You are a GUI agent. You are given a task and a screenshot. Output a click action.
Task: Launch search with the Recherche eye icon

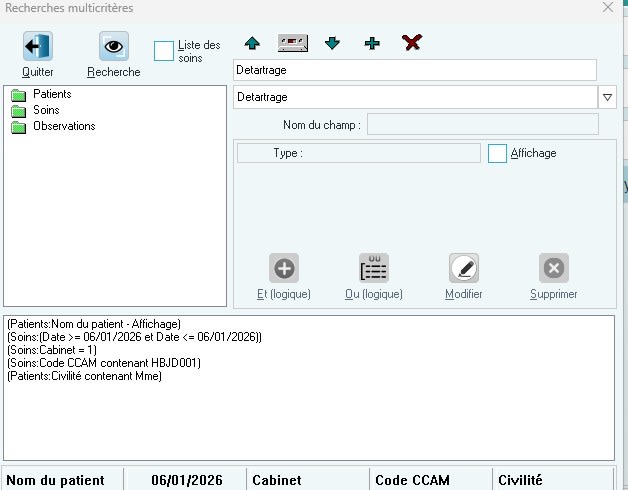click(113, 47)
